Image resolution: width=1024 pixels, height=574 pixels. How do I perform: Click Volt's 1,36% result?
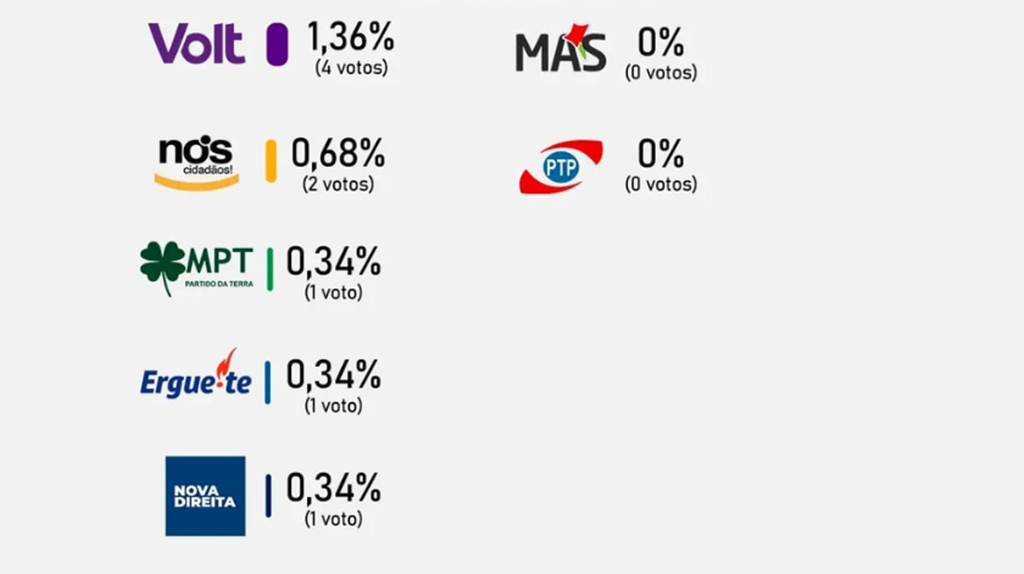pyautogui.click(x=350, y=38)
